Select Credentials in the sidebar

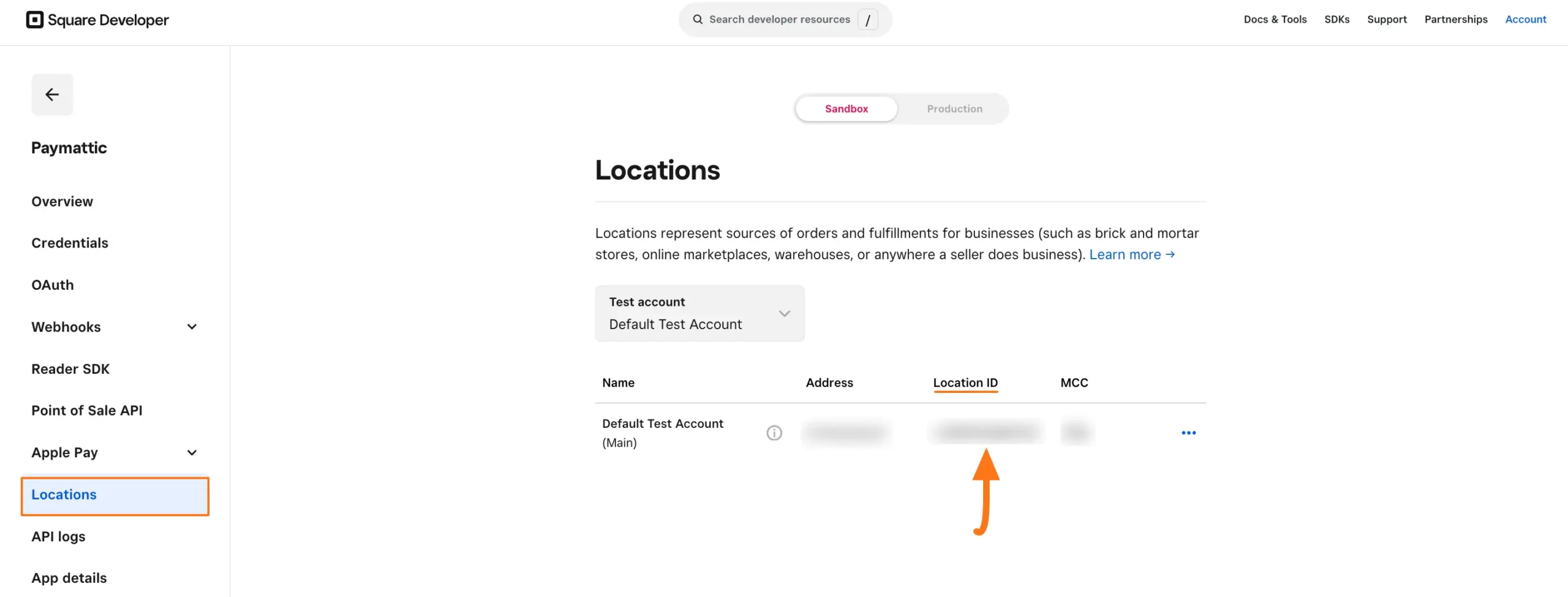(x=69, y=243)
